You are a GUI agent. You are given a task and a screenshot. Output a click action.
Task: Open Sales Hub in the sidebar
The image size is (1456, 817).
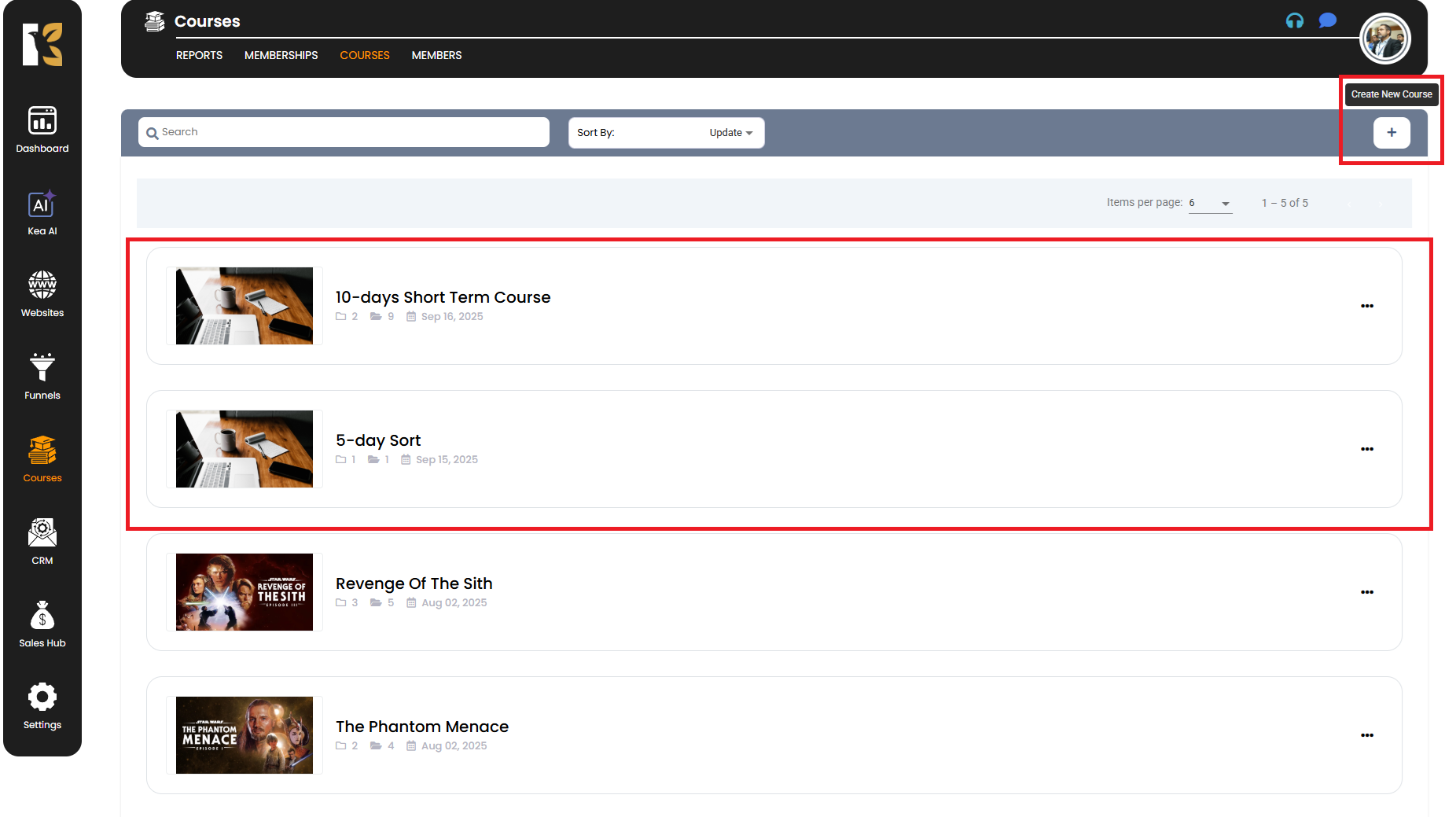pos(42,624)
